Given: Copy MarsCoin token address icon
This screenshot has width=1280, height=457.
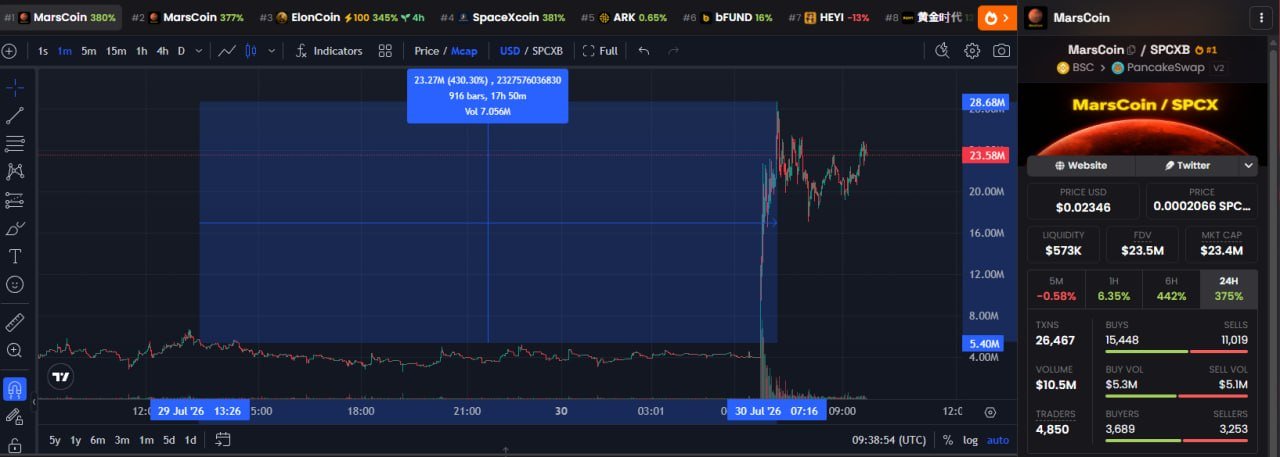Looking at the screenshot, I should [1132, 50].
